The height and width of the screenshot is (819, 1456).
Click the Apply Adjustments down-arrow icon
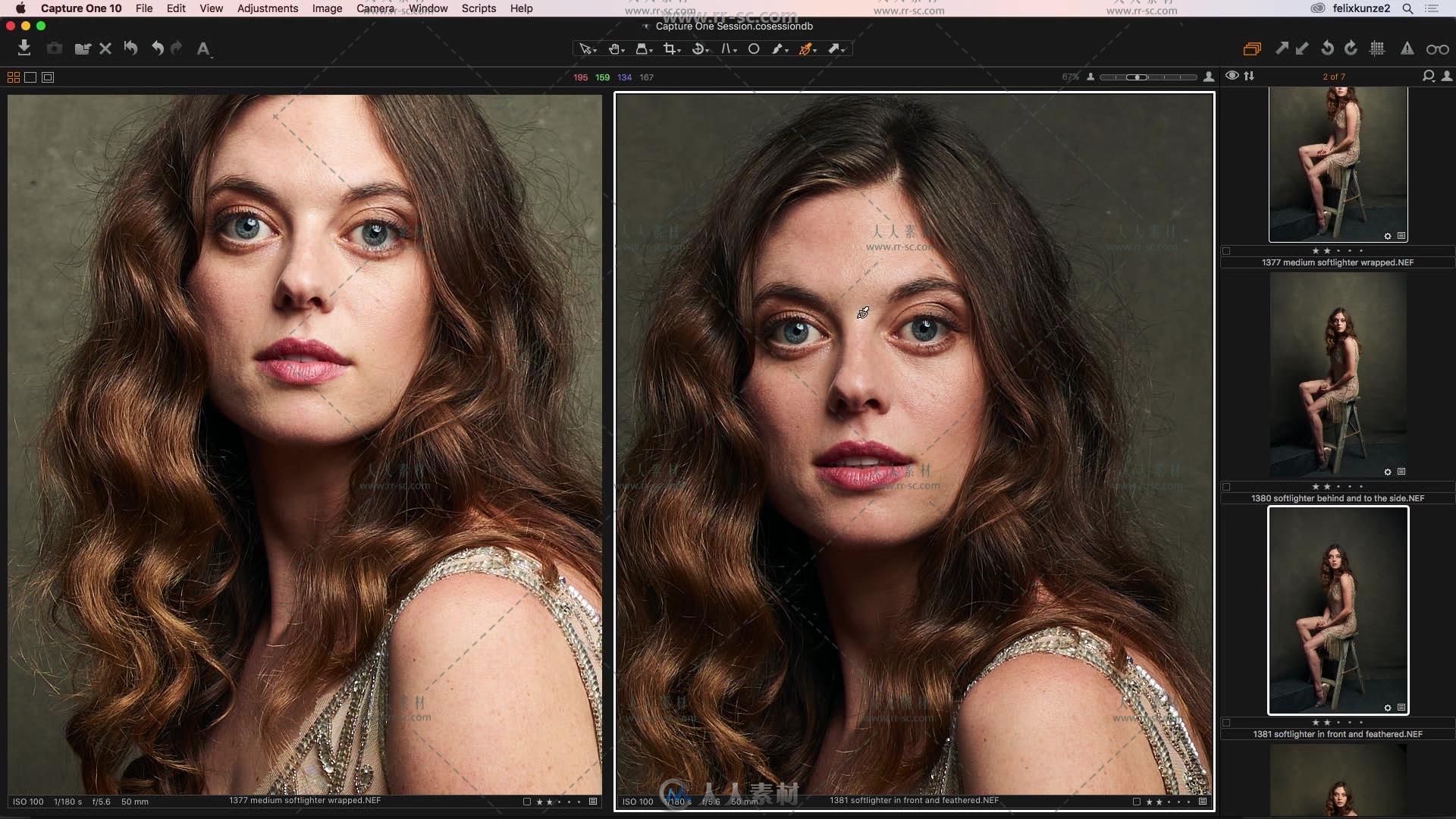tap(1302, 49)
